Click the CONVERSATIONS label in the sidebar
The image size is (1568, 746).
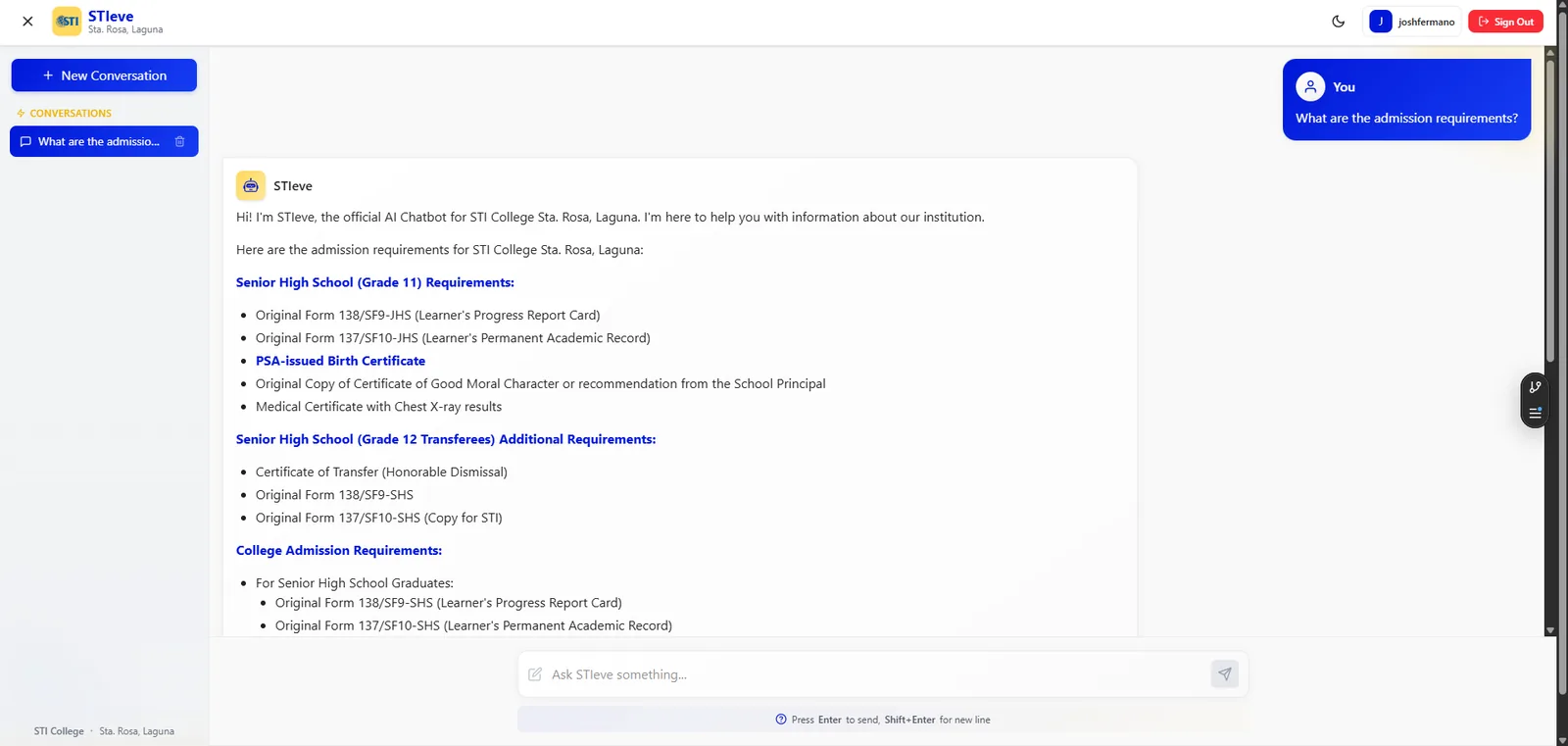click(x=71, y=114)
